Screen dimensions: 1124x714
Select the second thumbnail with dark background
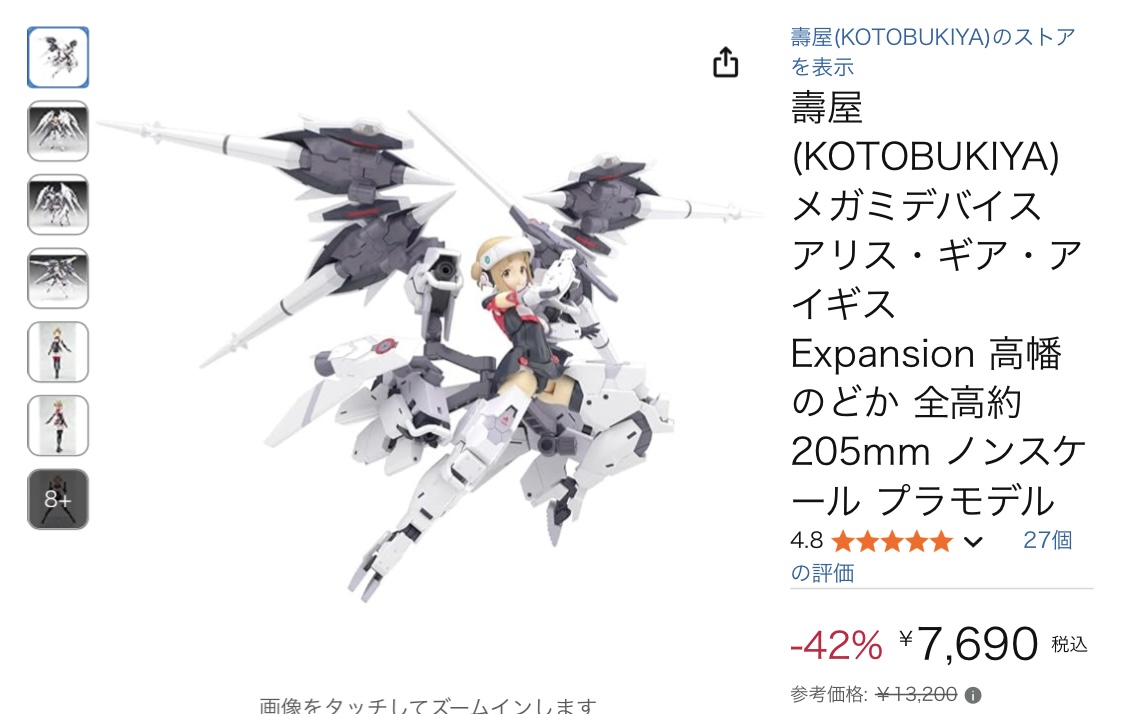(x=58, y=131)
